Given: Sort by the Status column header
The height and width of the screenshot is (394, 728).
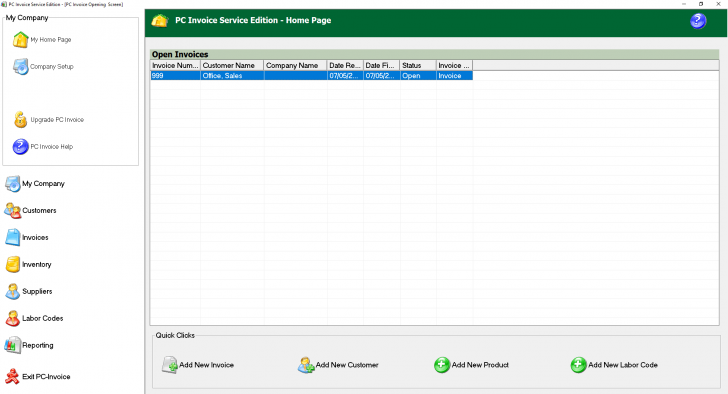Looking at the screenshot, I should click(418, 65).
